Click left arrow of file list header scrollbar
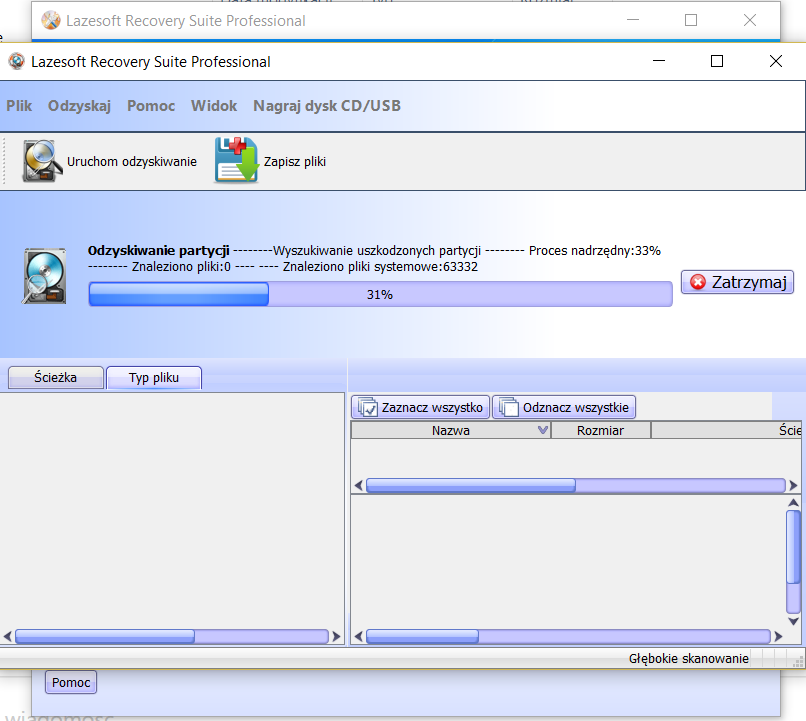The height and width of the screenshot is (721, 806). [x=359, y=485]
